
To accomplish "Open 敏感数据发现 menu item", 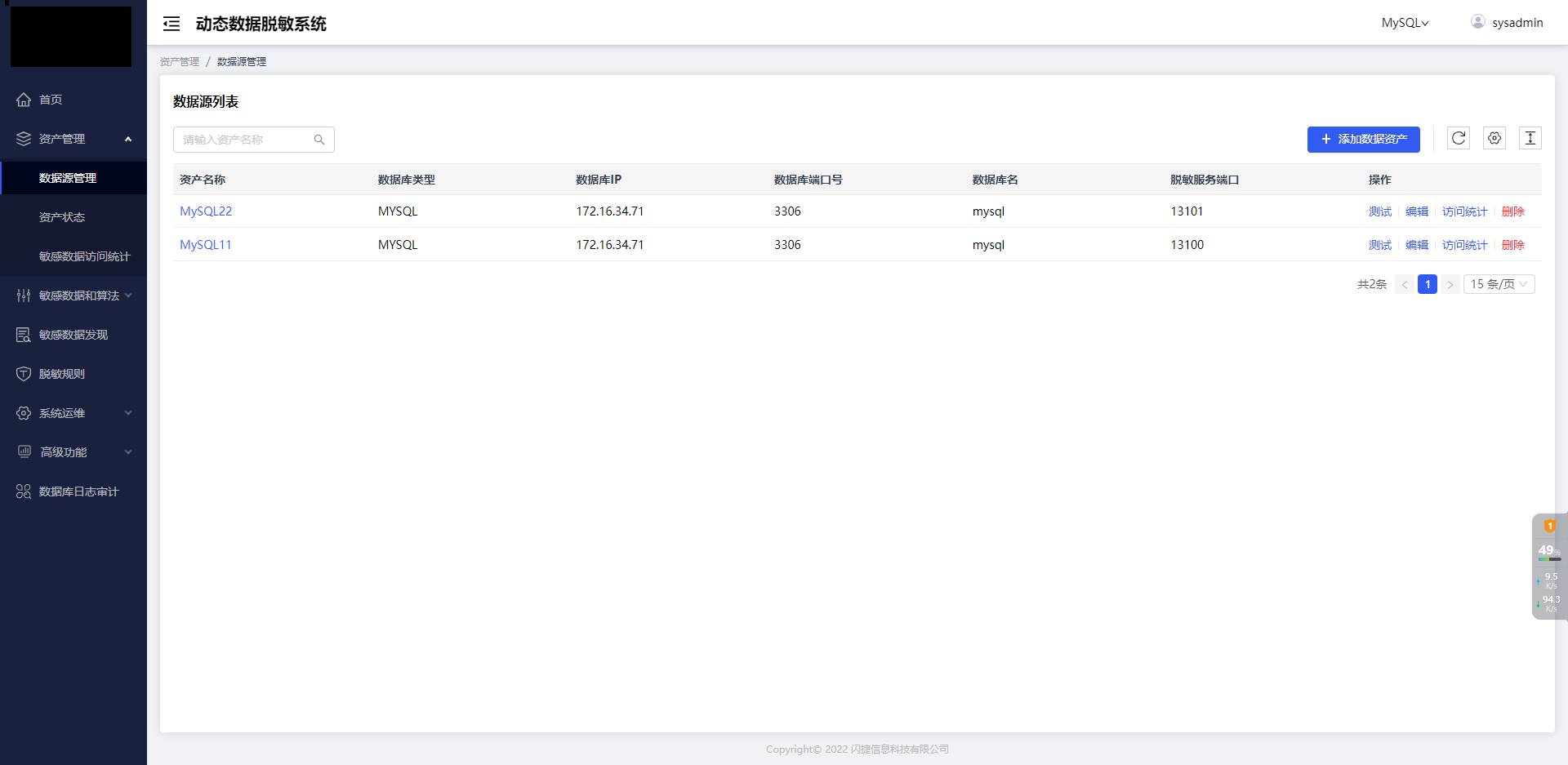I will [x=73, y=335].
